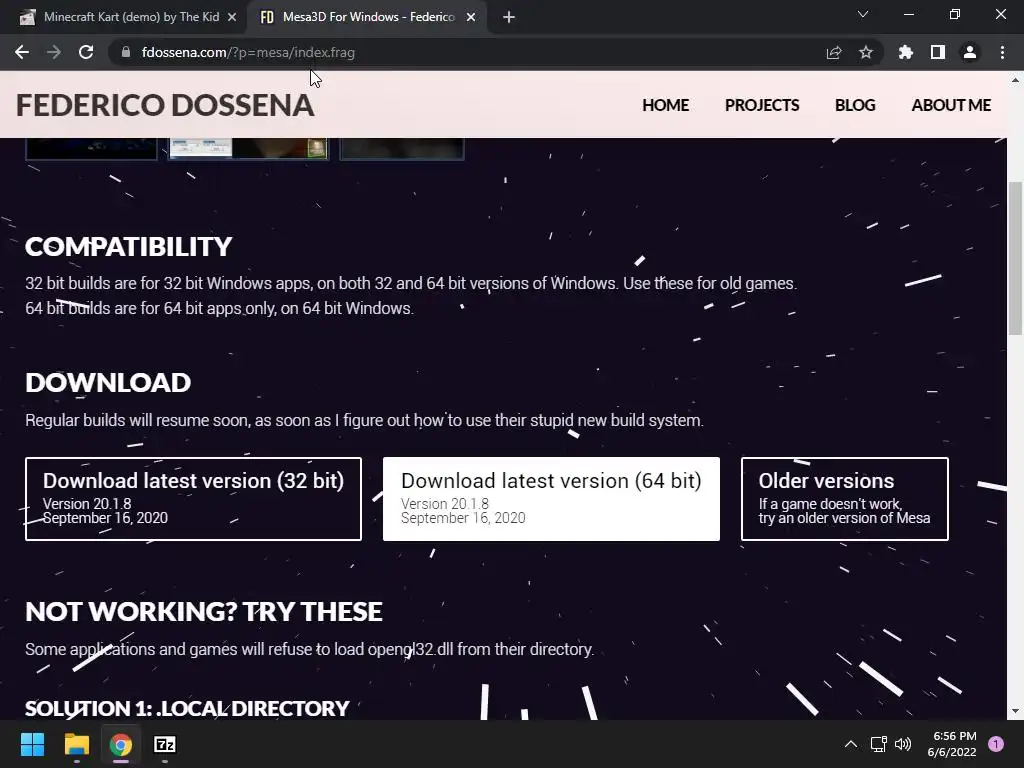Click the '32 bit builds are for' sentence
1024x768 pixels.
tap(411, 283)
